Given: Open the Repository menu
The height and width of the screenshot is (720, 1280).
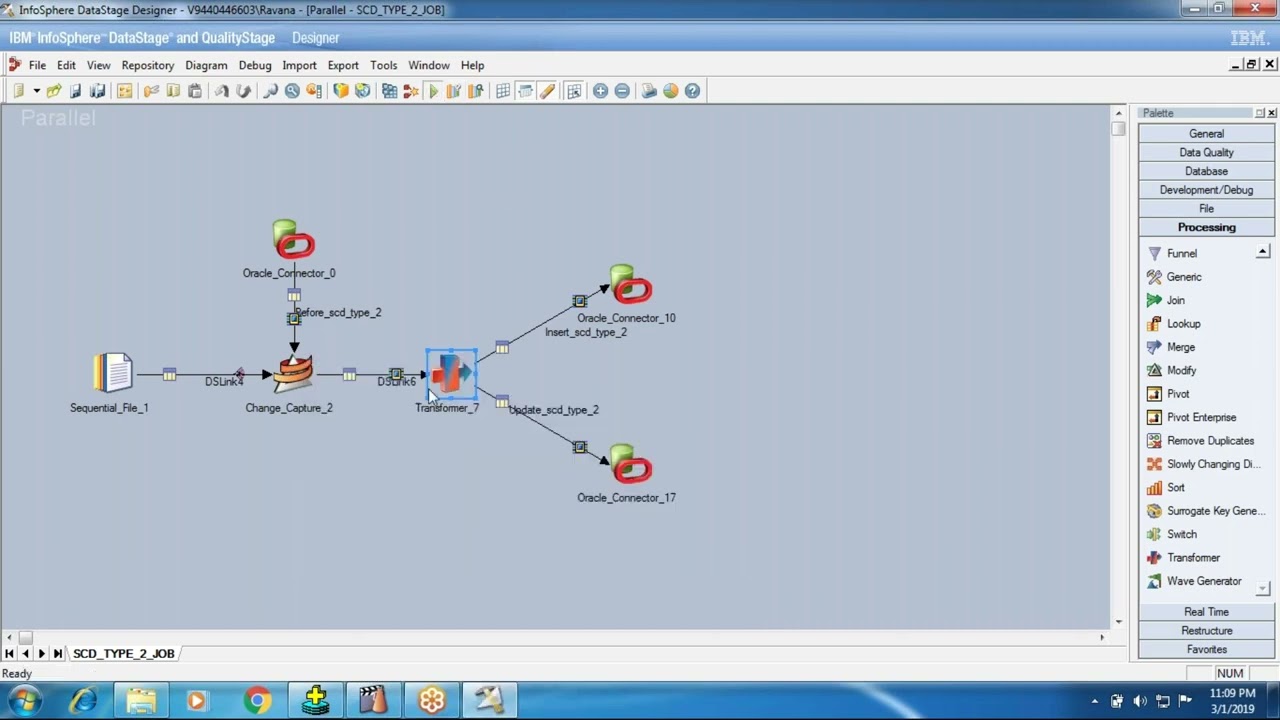Looking at the screenshot, I should click(147, 65).
